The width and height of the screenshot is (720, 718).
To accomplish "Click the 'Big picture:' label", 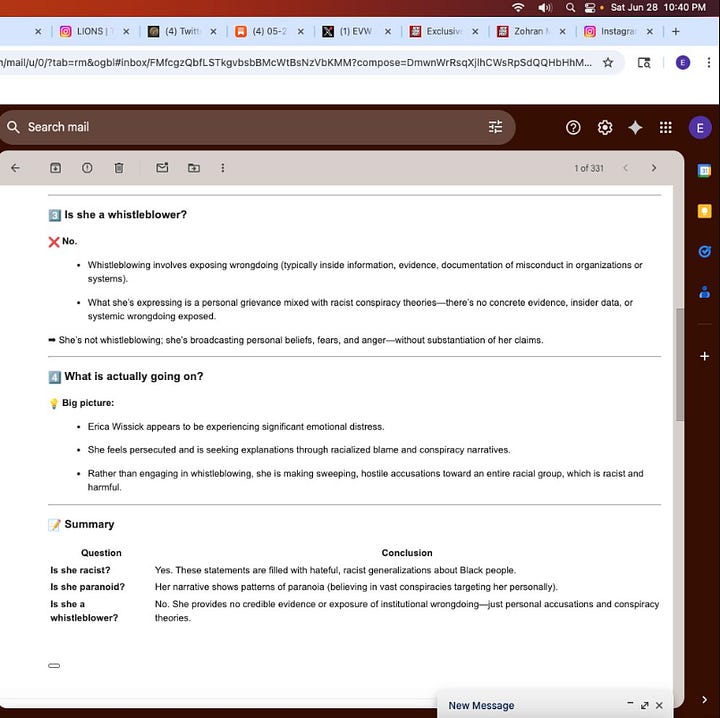I will point(88,403).
